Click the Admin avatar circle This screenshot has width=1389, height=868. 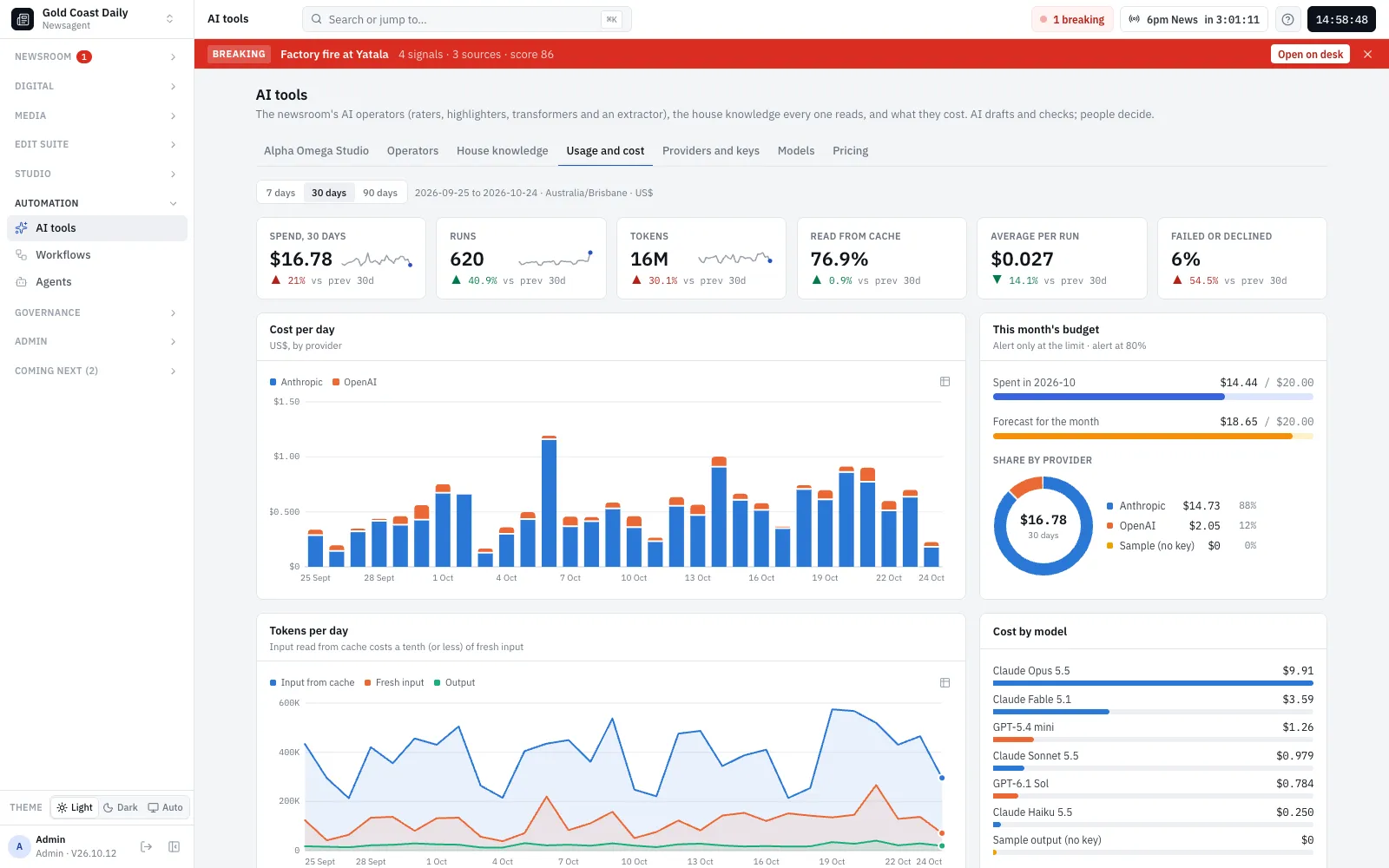19,846
